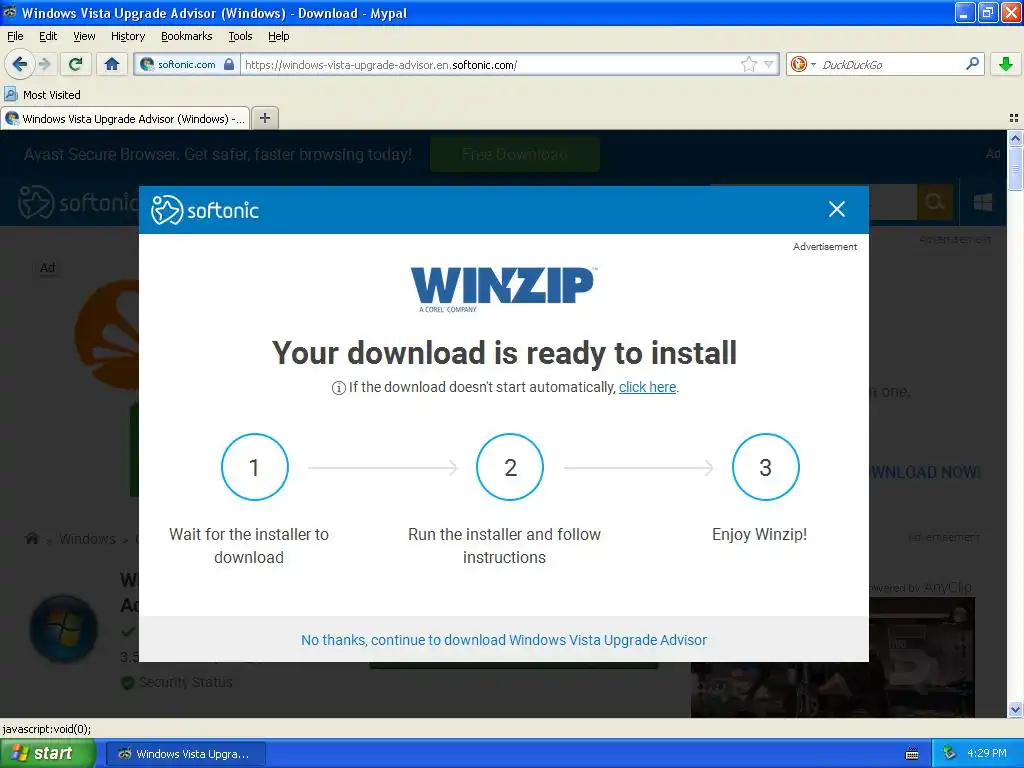Click the step 1 circle

tap(255, 467)
